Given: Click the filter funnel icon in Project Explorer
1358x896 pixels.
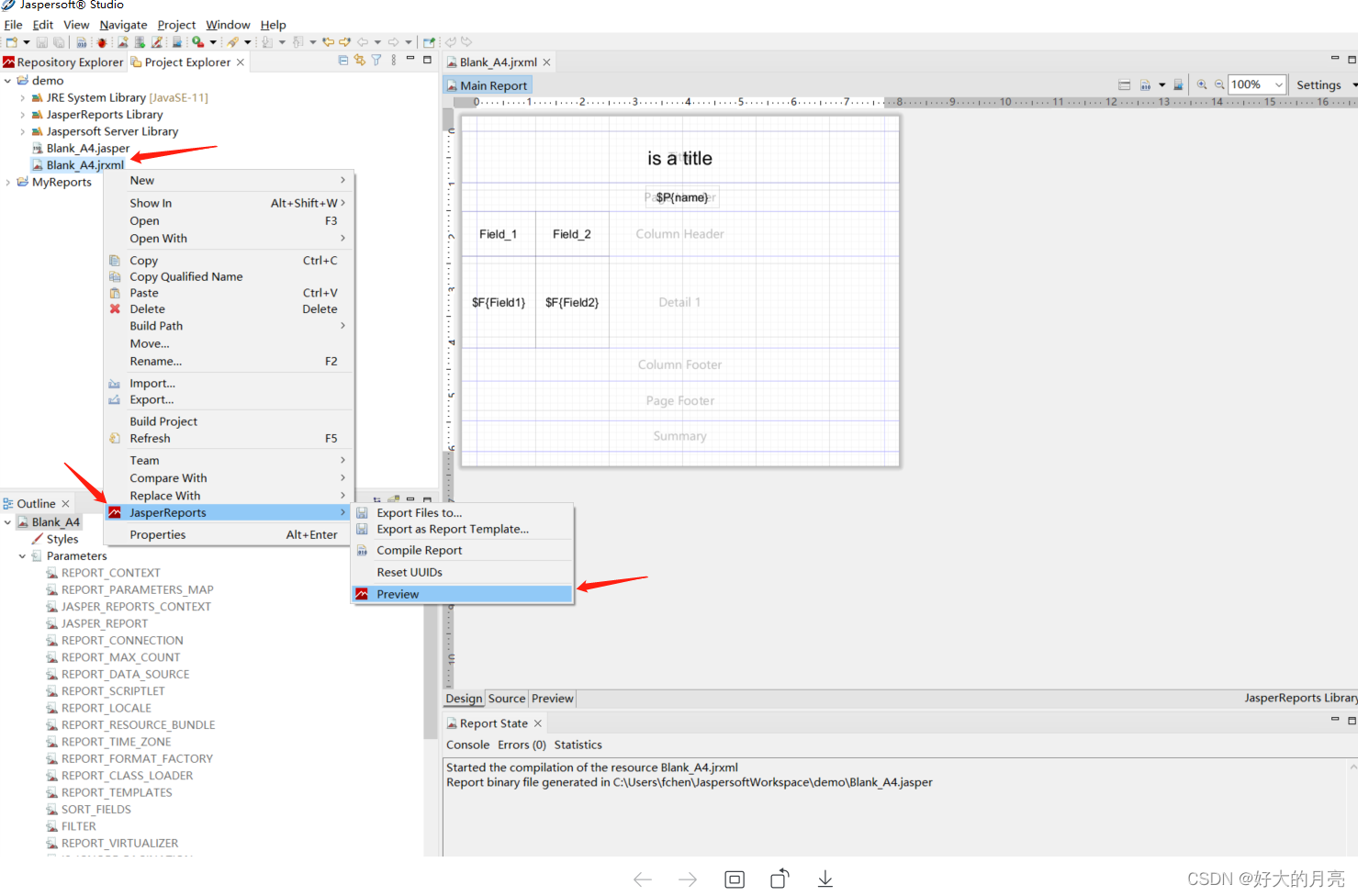Looking at the screenshot, I should pyautogui.click(x=376, y=61).
